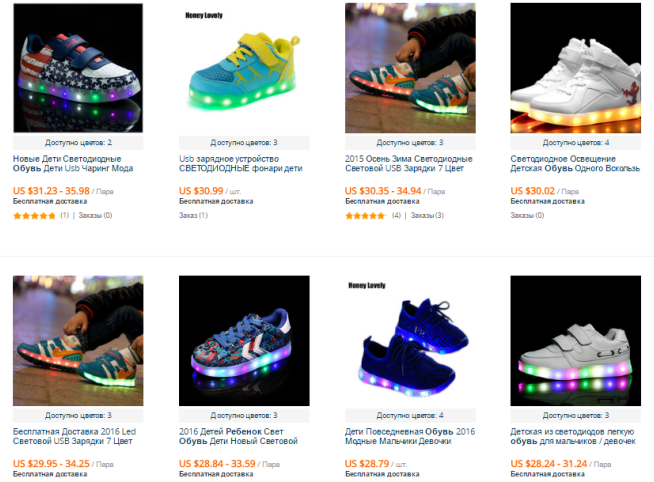This screenshot has height=482, width=654.
Task: Click 'Доступно цветов: 2' color availability bar
Action: [78, 143]
